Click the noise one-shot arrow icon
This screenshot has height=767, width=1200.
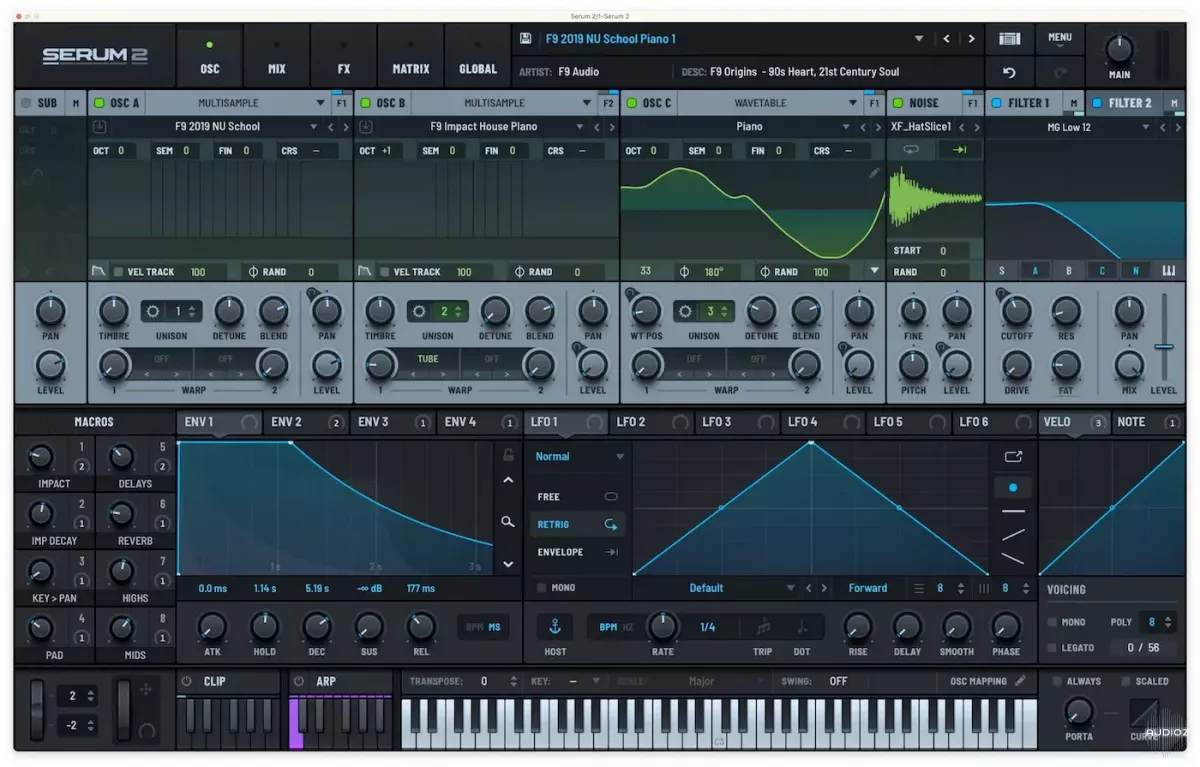click(958, 150)
